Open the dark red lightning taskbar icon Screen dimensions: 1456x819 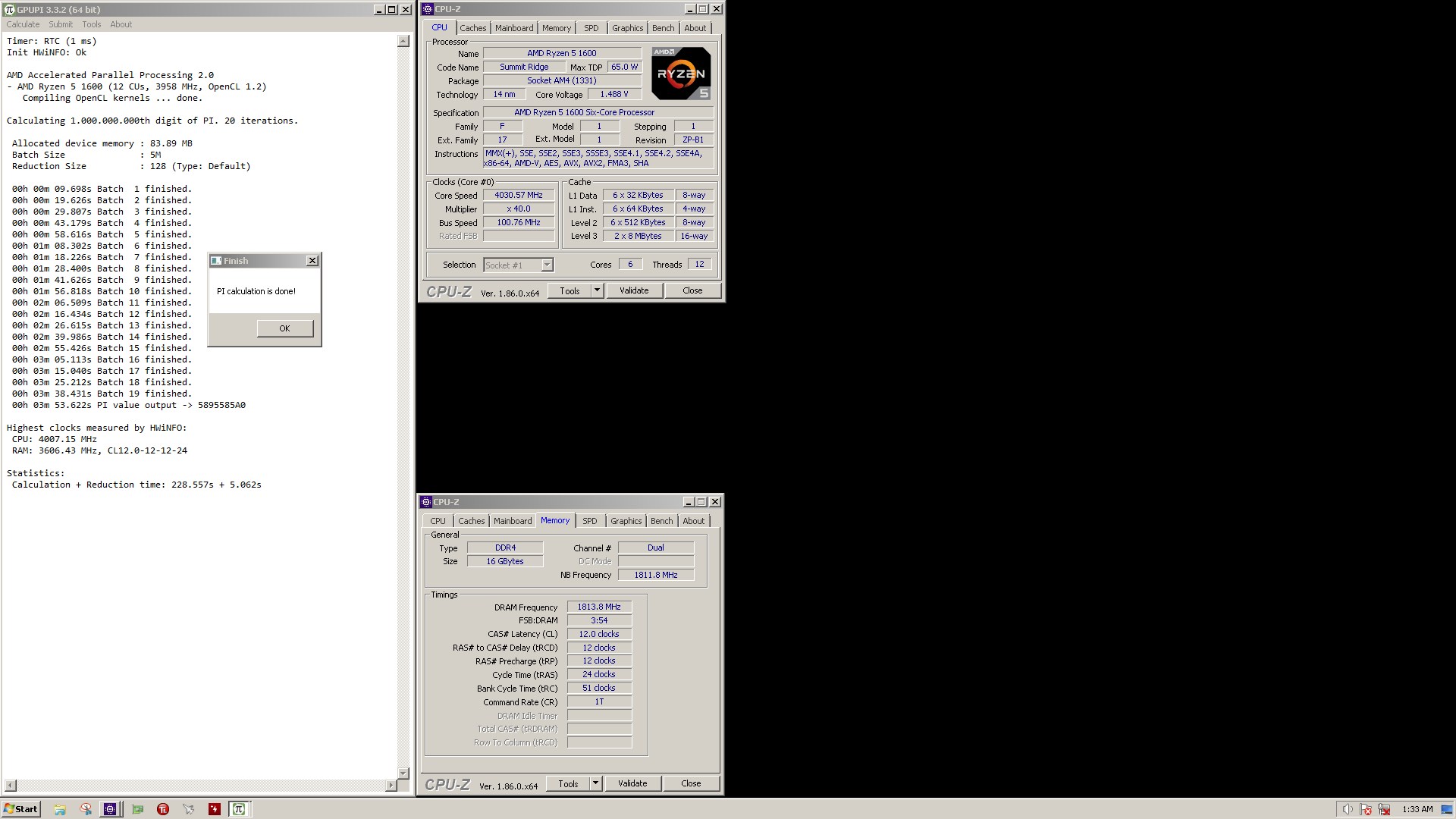pos(215,809)
